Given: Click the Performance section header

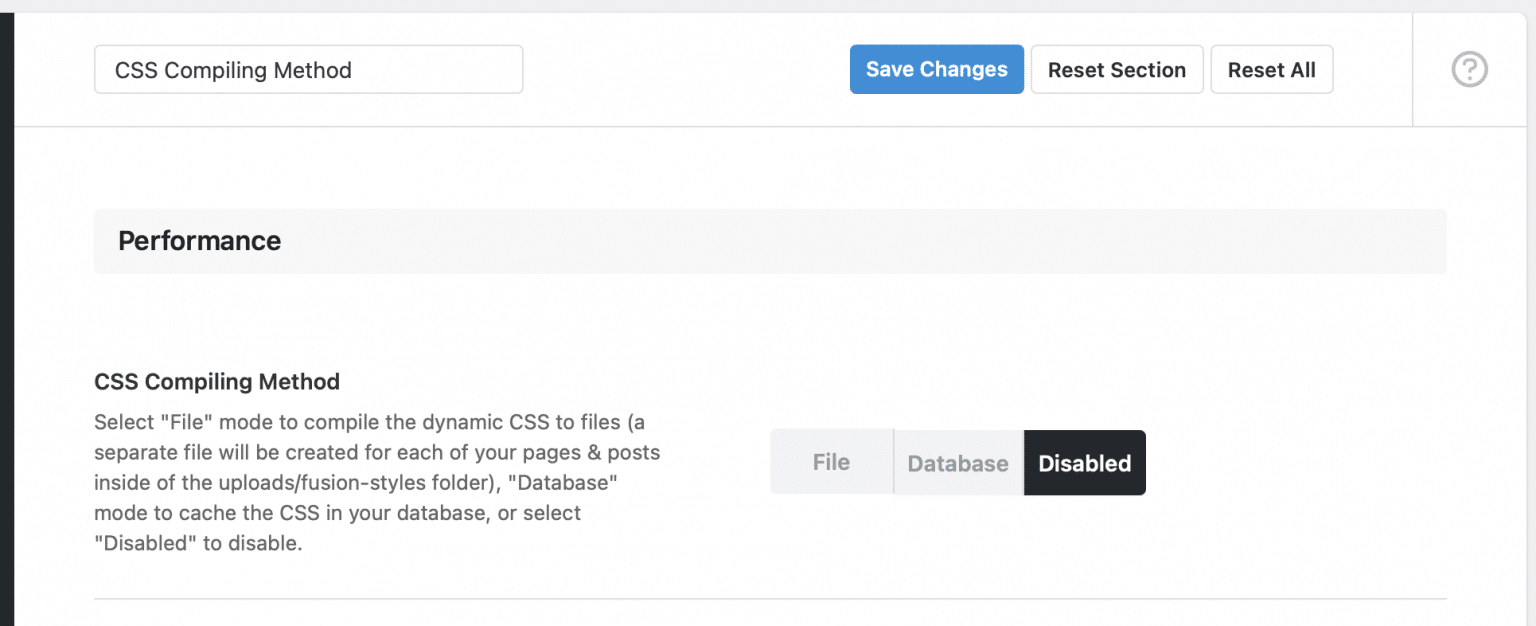Looking at the screenshot, I should pos(199,240).
